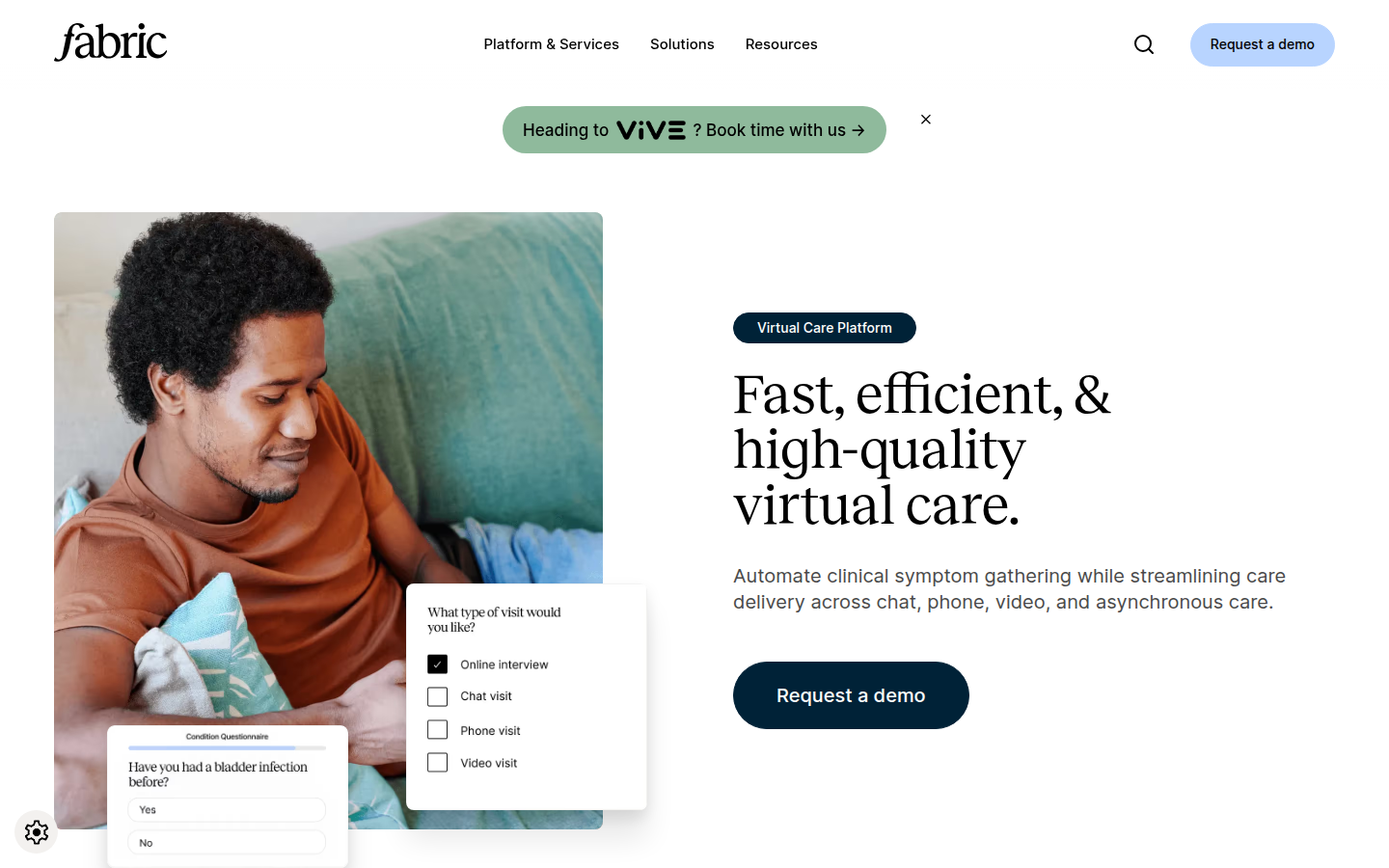The image size is (1389, 868).
Task: Click the ViVE logo in banner
Action: click(651, 130)
